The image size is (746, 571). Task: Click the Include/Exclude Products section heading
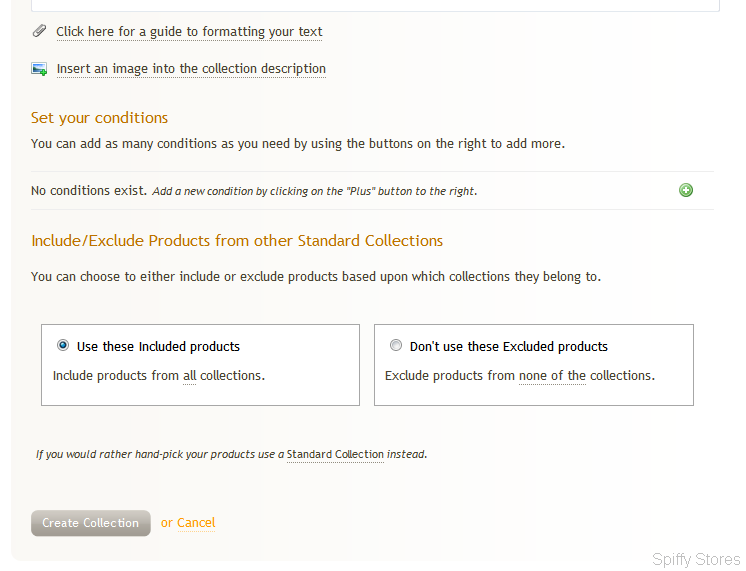[237, 241]
